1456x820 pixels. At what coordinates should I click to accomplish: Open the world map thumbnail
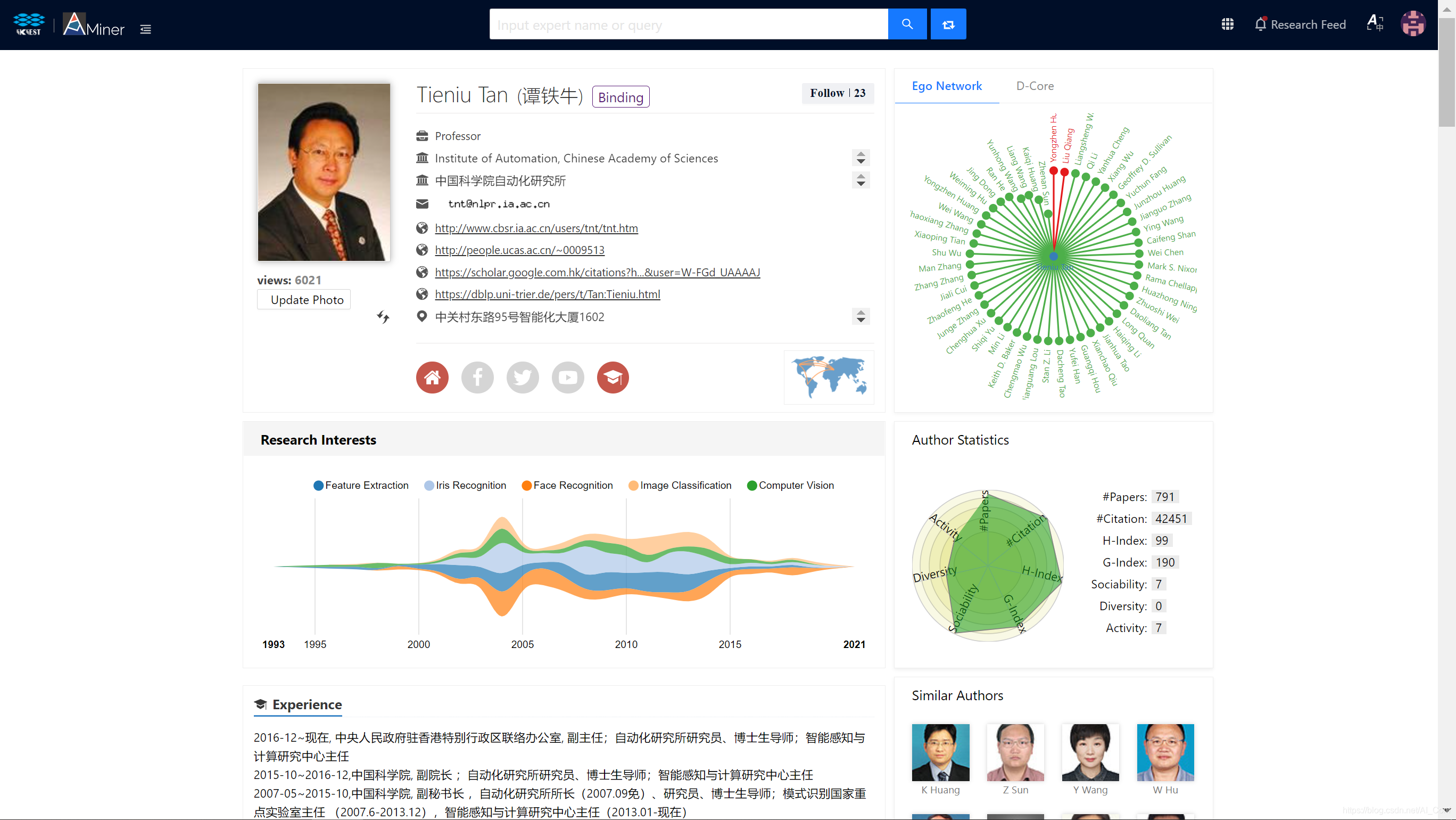[829, 377]
